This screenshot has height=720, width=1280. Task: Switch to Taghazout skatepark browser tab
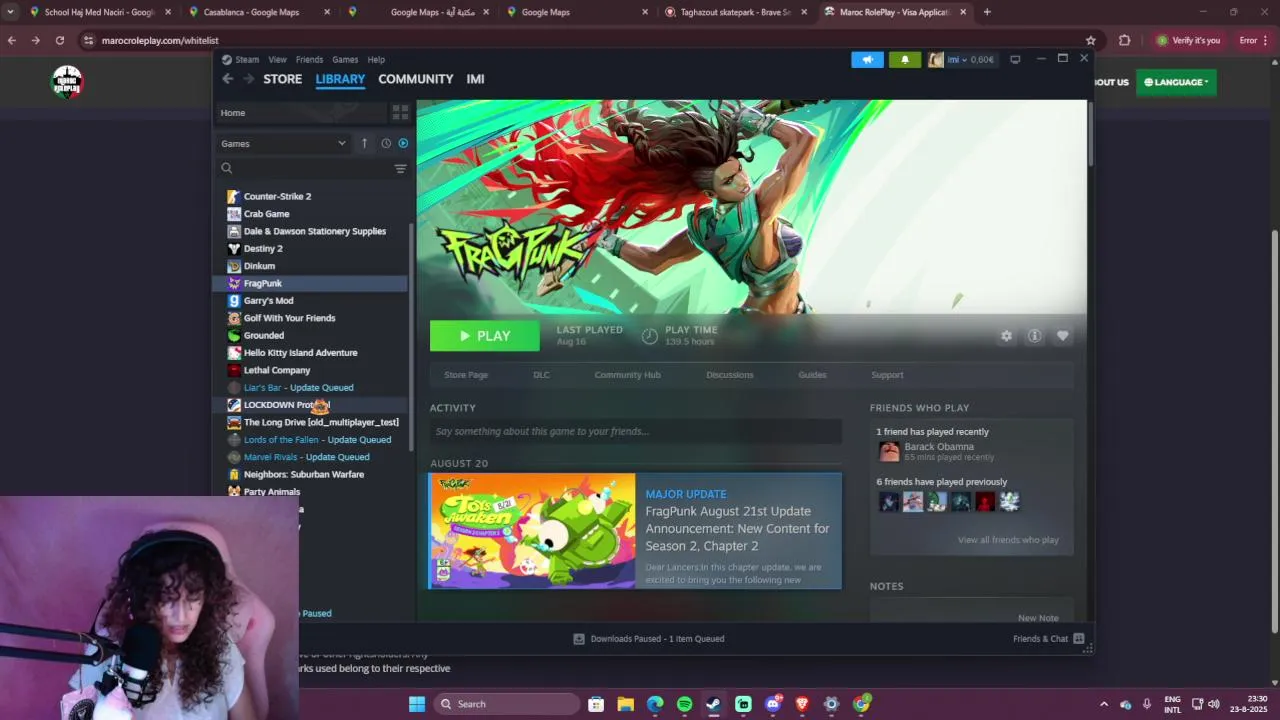[735, 12]
